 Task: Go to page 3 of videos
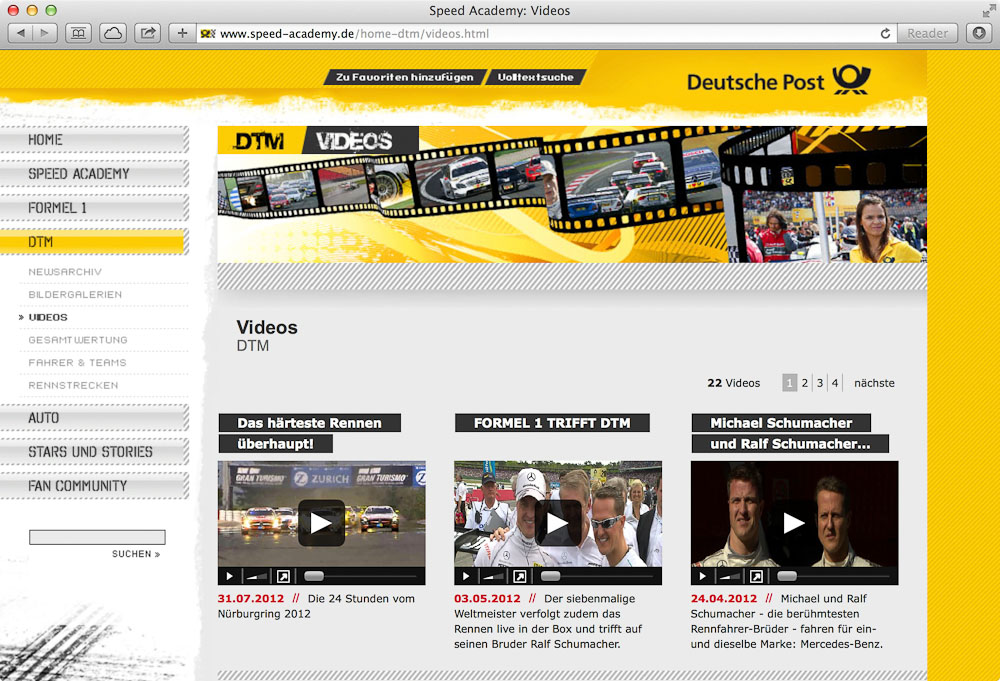click(820, 383)
